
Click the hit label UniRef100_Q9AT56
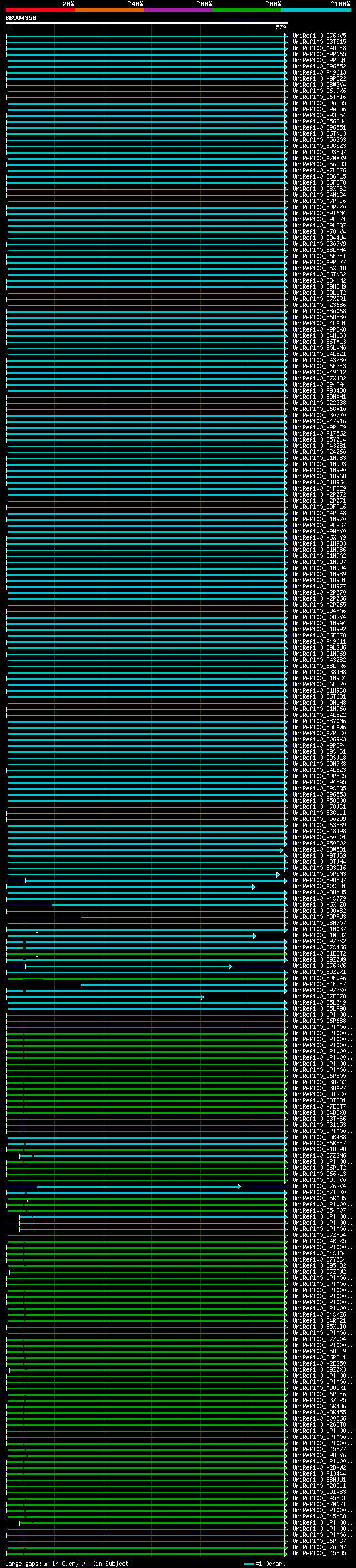pos(319,109)
